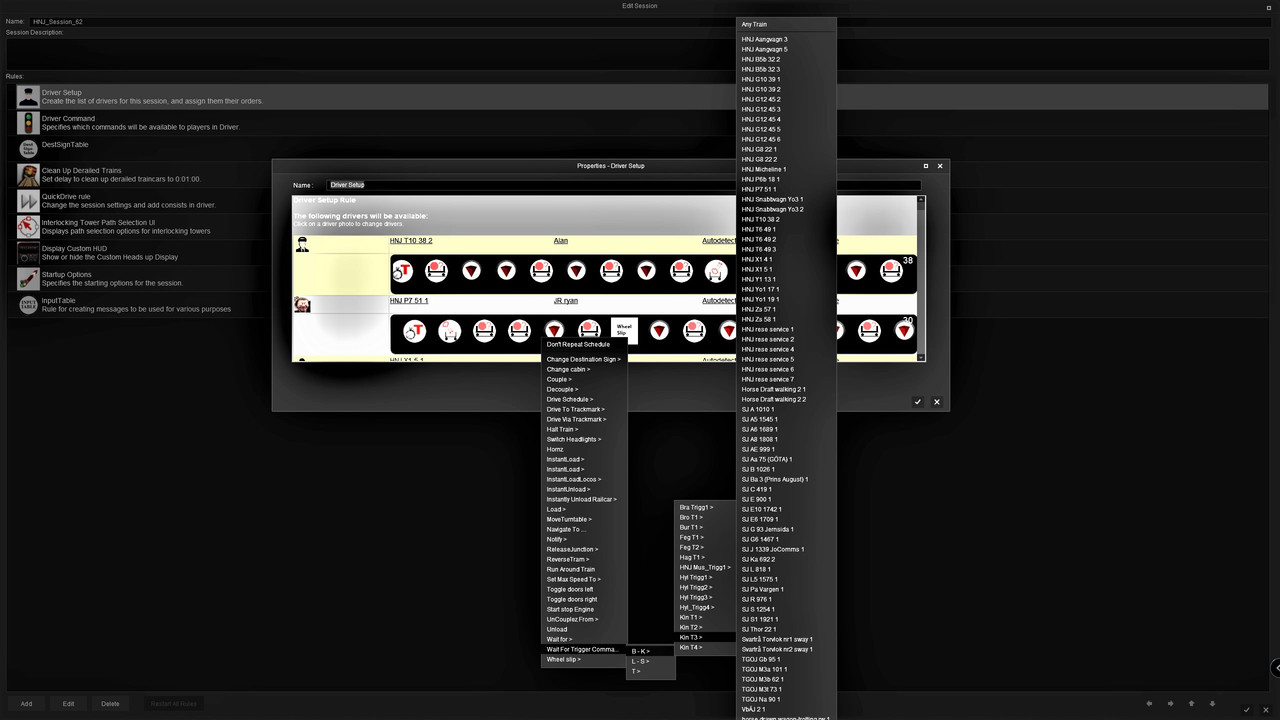Select Clean Up Derailed Trains icon
Screen dimensions: 1280x720
click(x=28, y=175)
